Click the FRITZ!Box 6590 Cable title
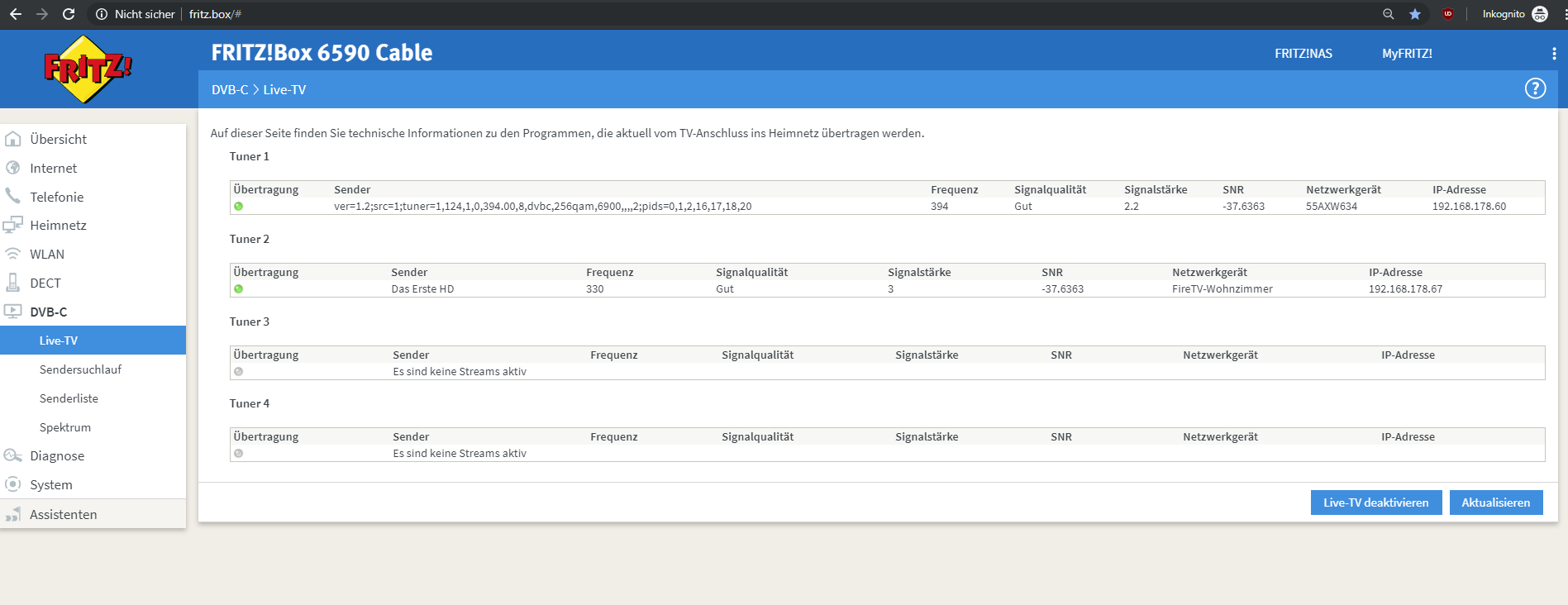This screenshot has width=1568, height=605. pos(322,53)
